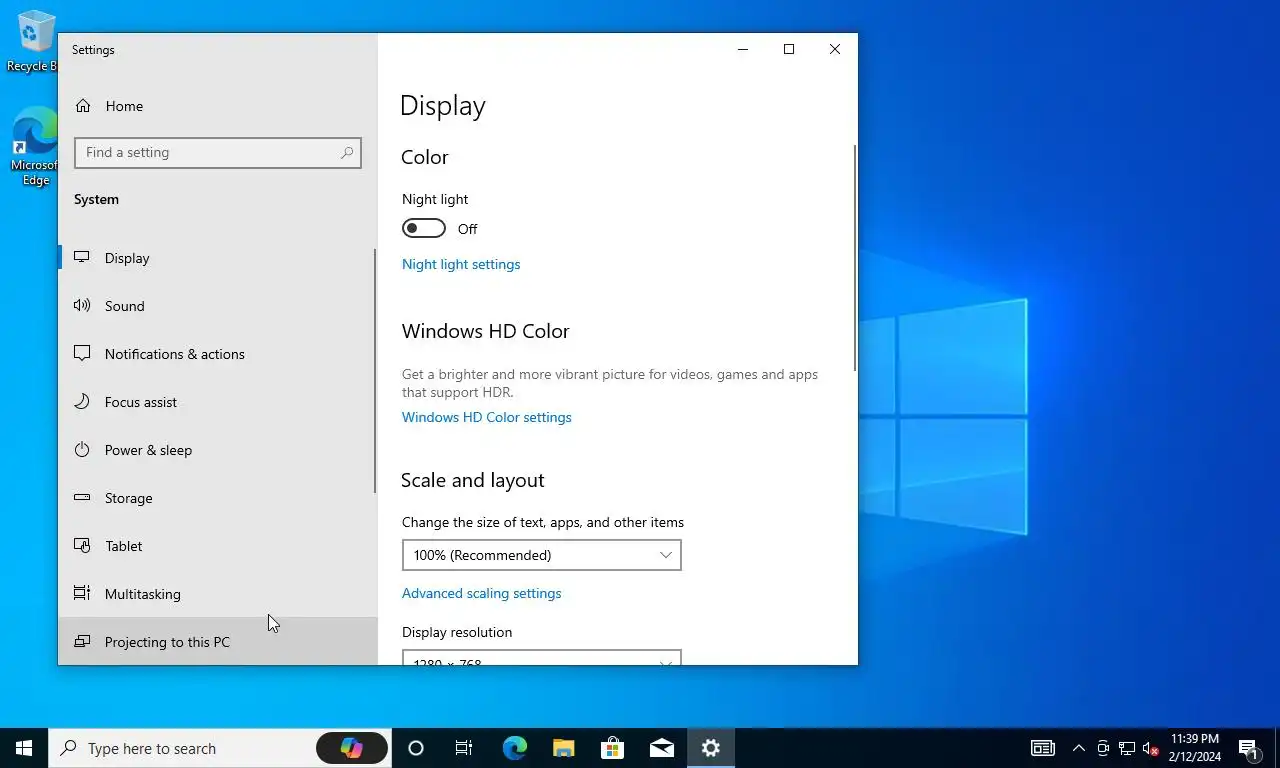Minimize the Settings window
Viewport: 1280px width, 768px height.
[743, 49]
